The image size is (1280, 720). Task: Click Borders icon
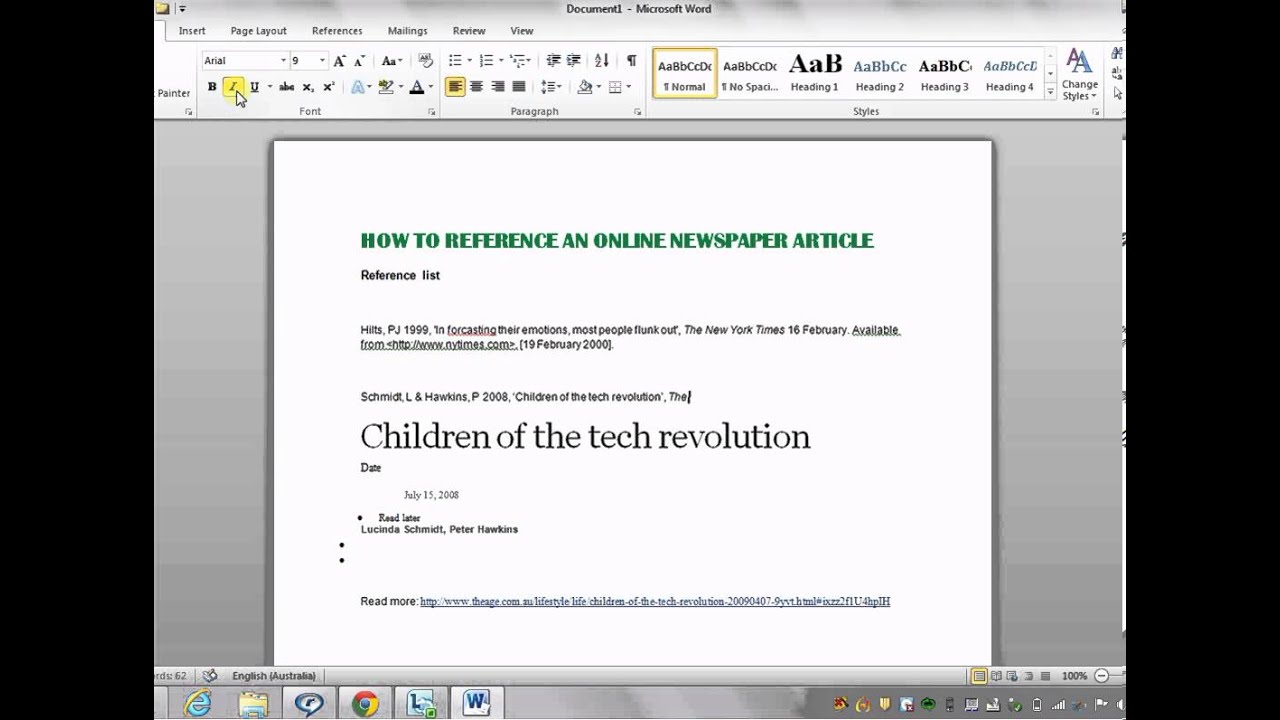point(615,87)
